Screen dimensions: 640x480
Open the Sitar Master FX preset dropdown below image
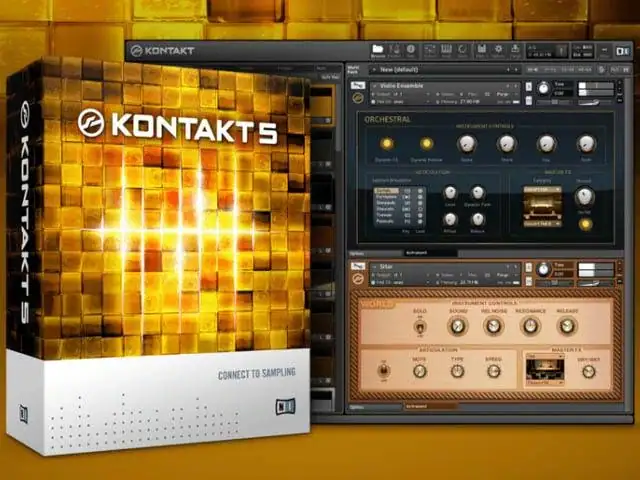coord(545,383)
